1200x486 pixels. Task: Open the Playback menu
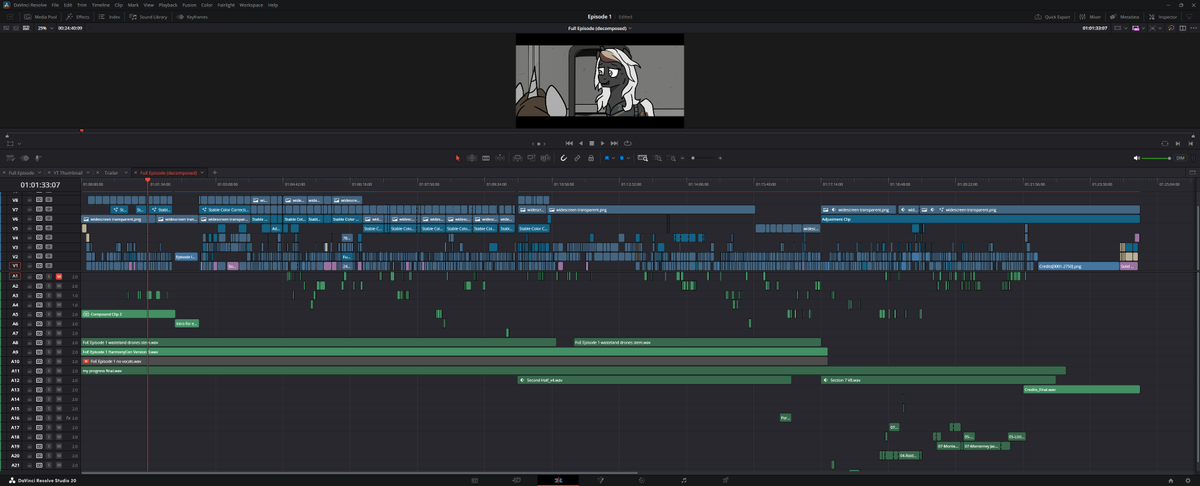point(167,5)
